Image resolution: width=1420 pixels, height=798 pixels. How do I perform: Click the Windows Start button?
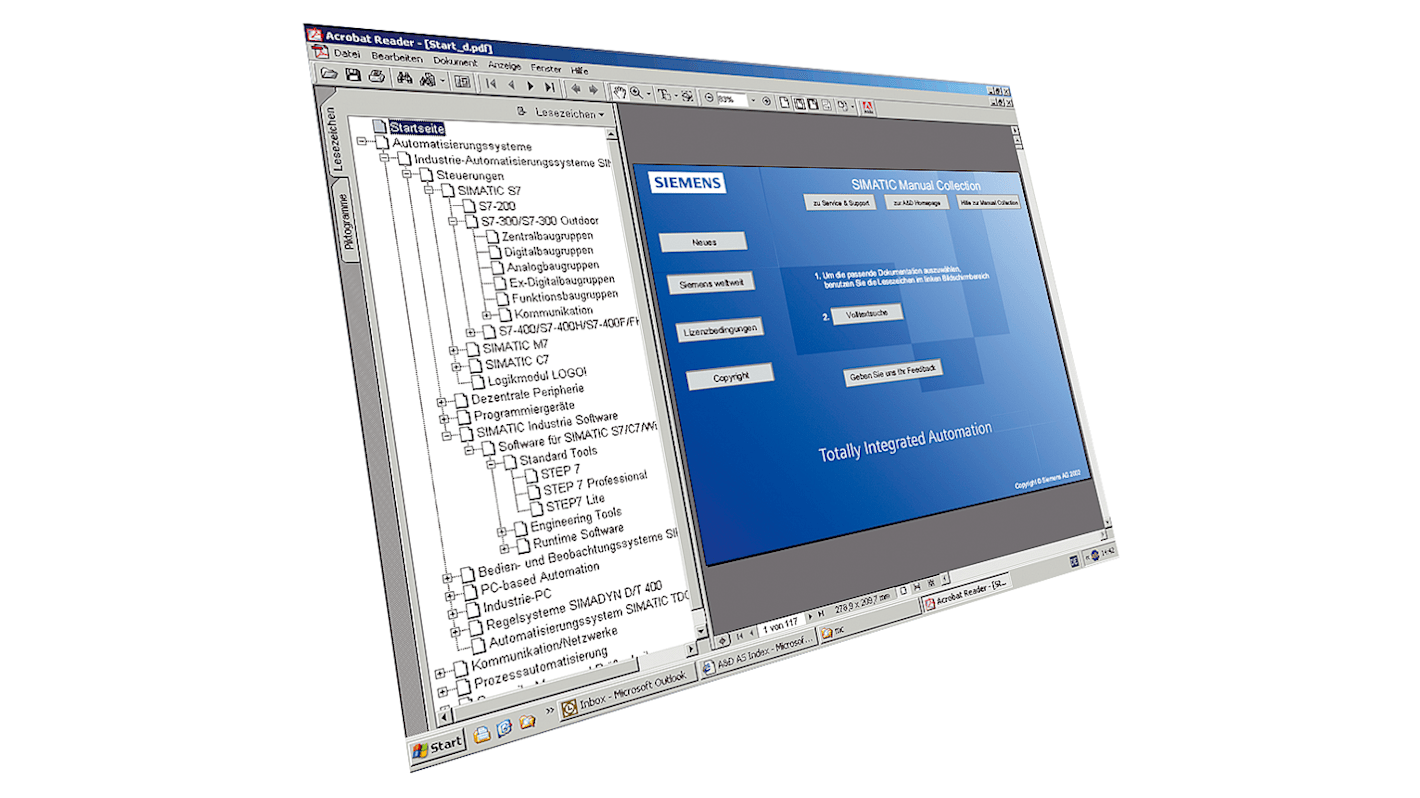pyautogui.click(x=437, y=747)
